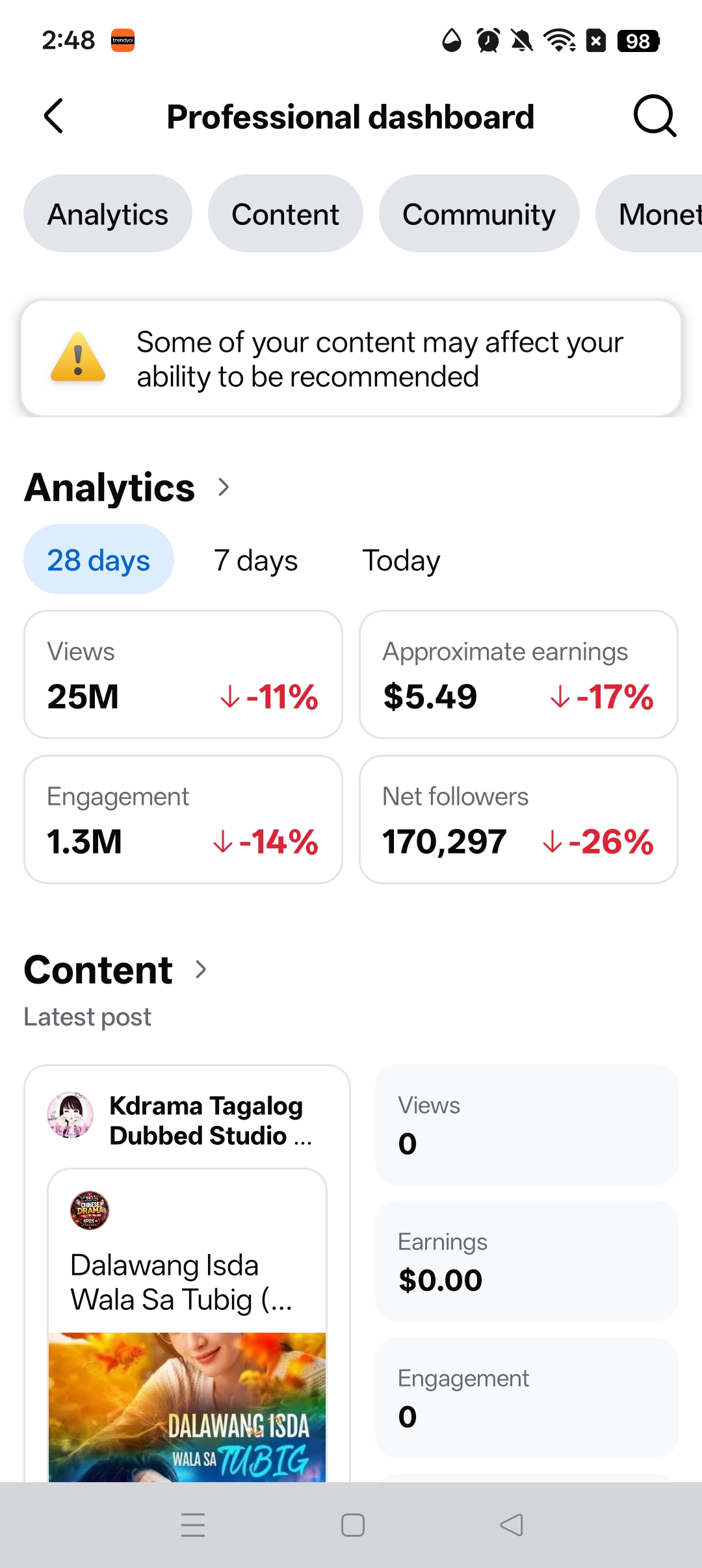Open the Net followers card
Screen dimensions: 702x1568
pyautogui.click(x=519, y=819)
